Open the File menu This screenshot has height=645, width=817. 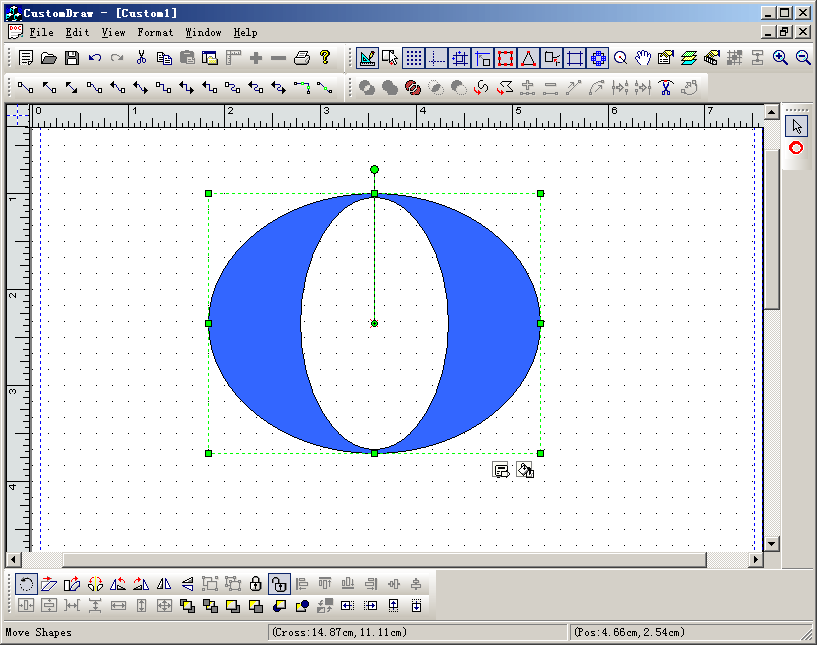click(x=41, y=32)
